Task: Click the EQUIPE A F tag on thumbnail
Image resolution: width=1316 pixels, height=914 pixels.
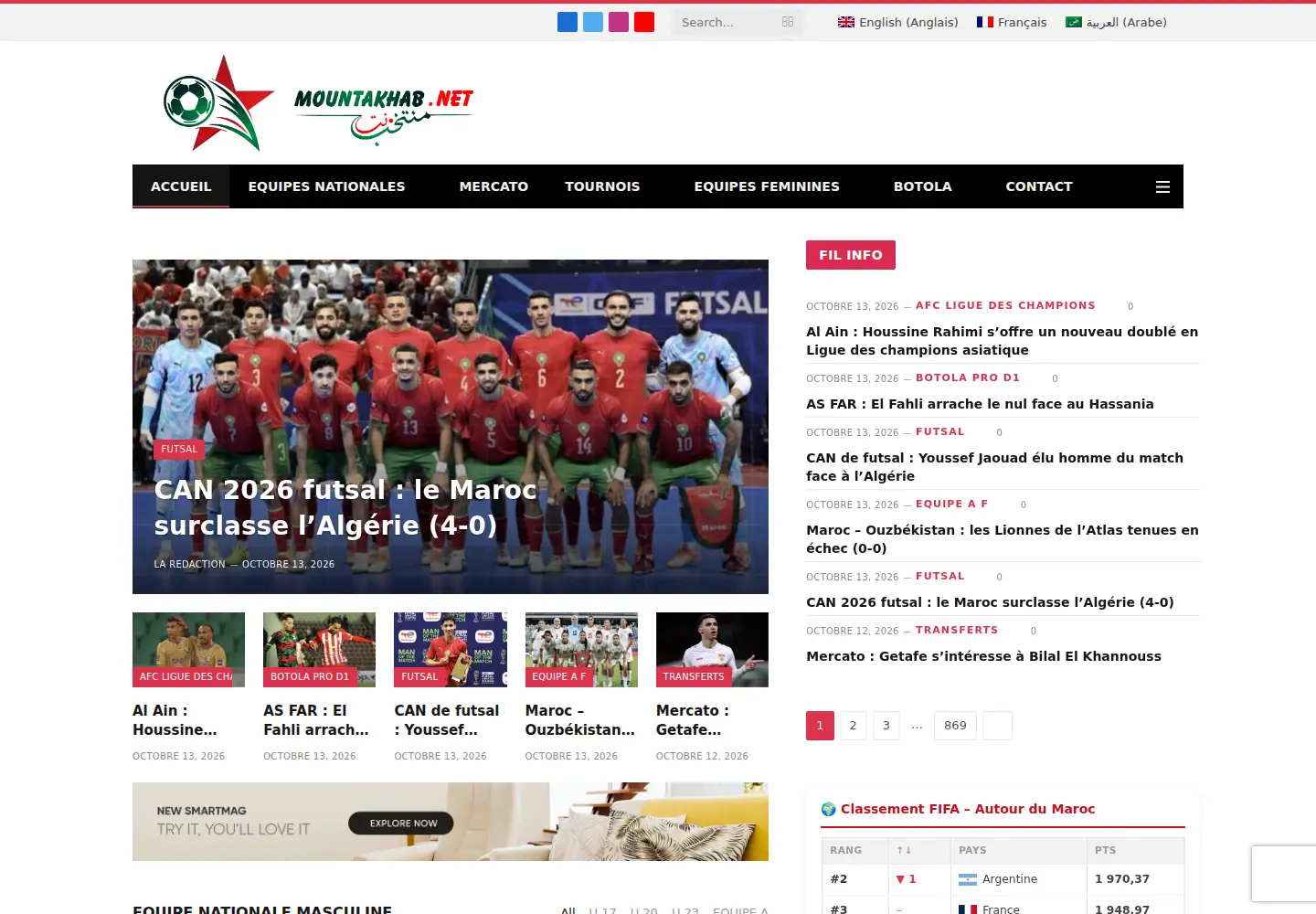Action: click(559, 676)
